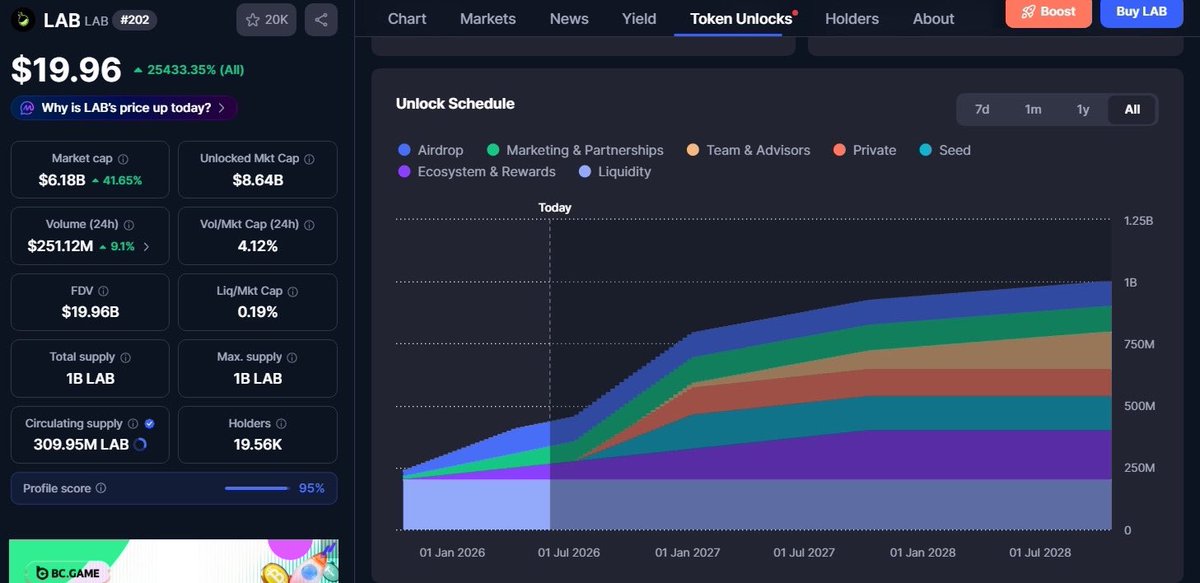Click the Holders info icon
This screenshot has height=583, width=1200.
[281, 423]
